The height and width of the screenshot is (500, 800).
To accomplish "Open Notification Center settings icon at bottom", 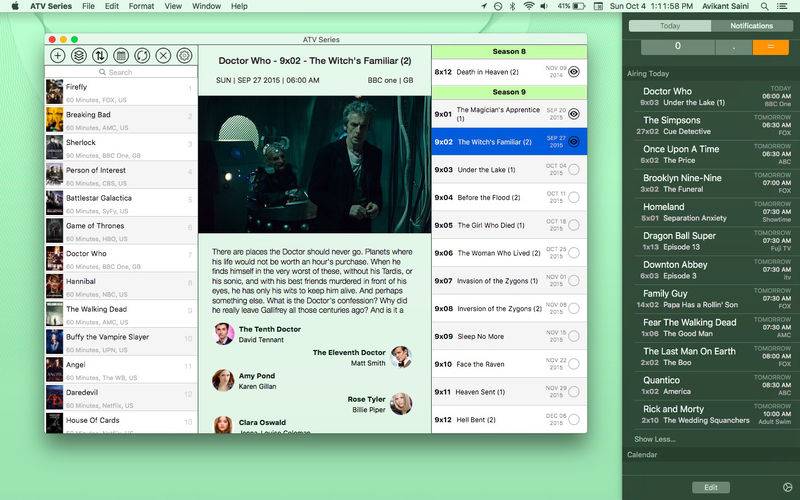I will pyautogui.click(x=787, y=487).
